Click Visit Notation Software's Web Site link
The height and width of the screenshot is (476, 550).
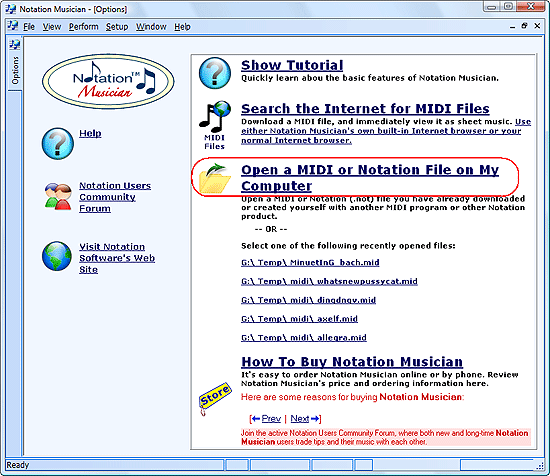tap(117, 258)
